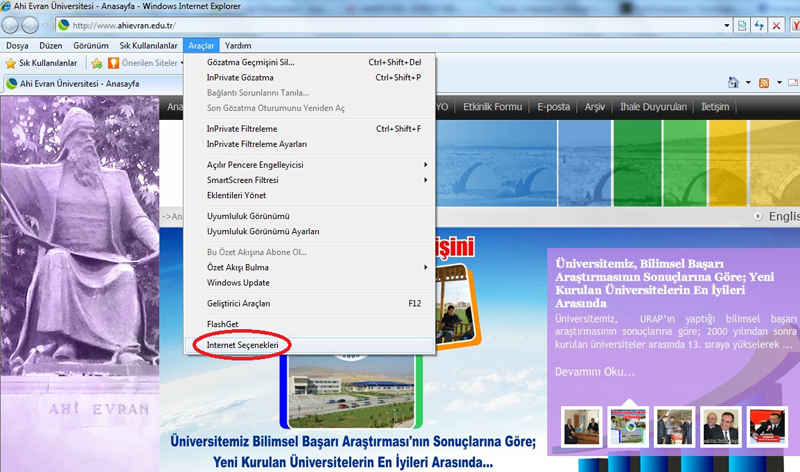Expand SmartScreen Filtresi submenu
Image resolution: width=800 pixels, height=472 pixels.
point(310,180)
